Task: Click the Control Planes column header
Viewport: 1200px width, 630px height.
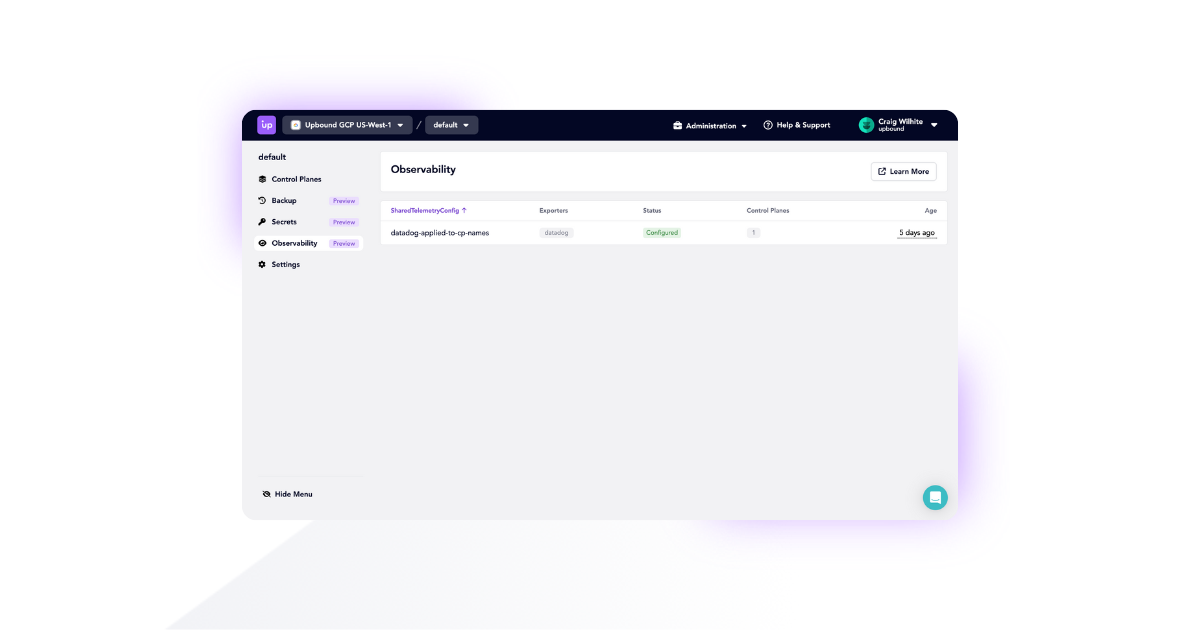Action: coord(768,210)
